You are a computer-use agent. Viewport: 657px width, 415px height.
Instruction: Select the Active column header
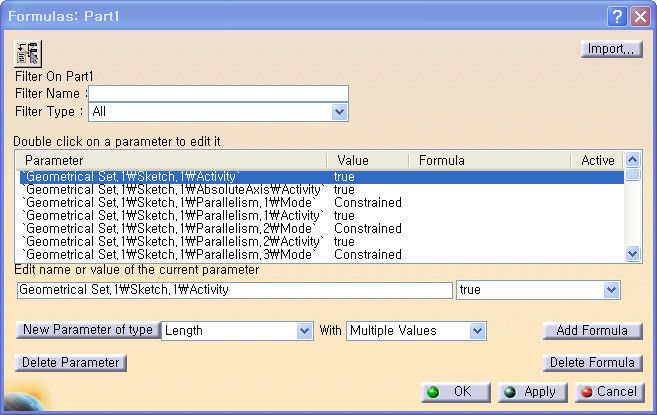pos(598,160)
